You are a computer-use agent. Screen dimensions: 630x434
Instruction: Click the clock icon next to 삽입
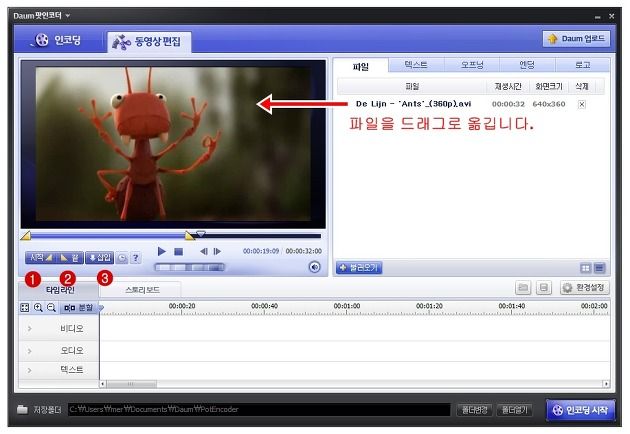click(x=122, y=258)
